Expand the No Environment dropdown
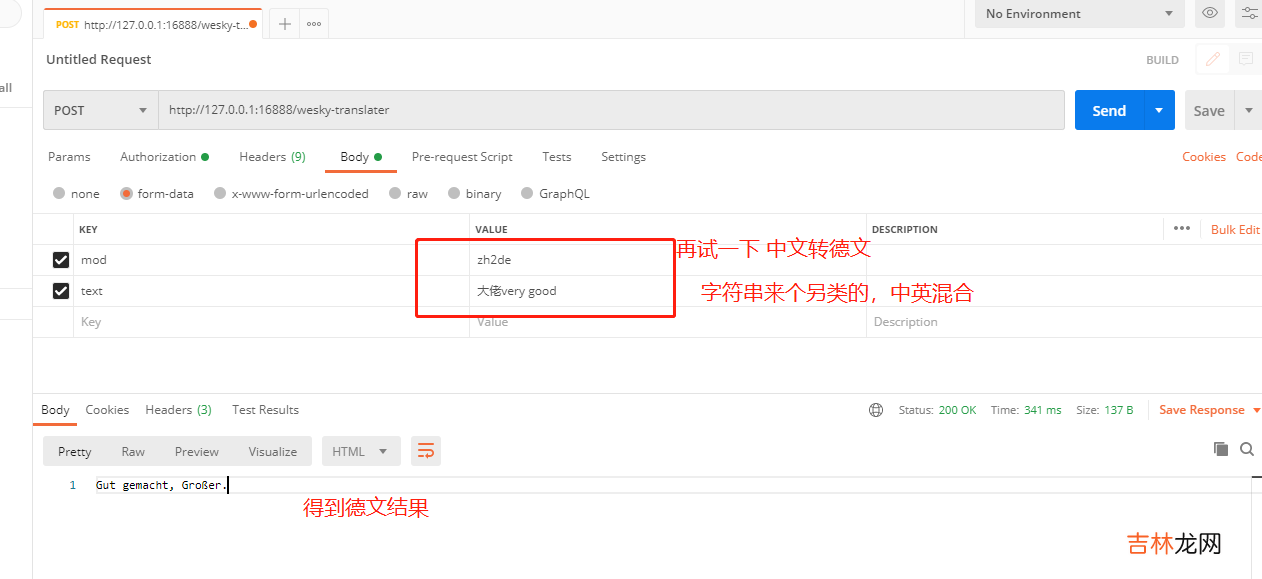This screenshot has height=579, width=1262. coord(1080,14)
